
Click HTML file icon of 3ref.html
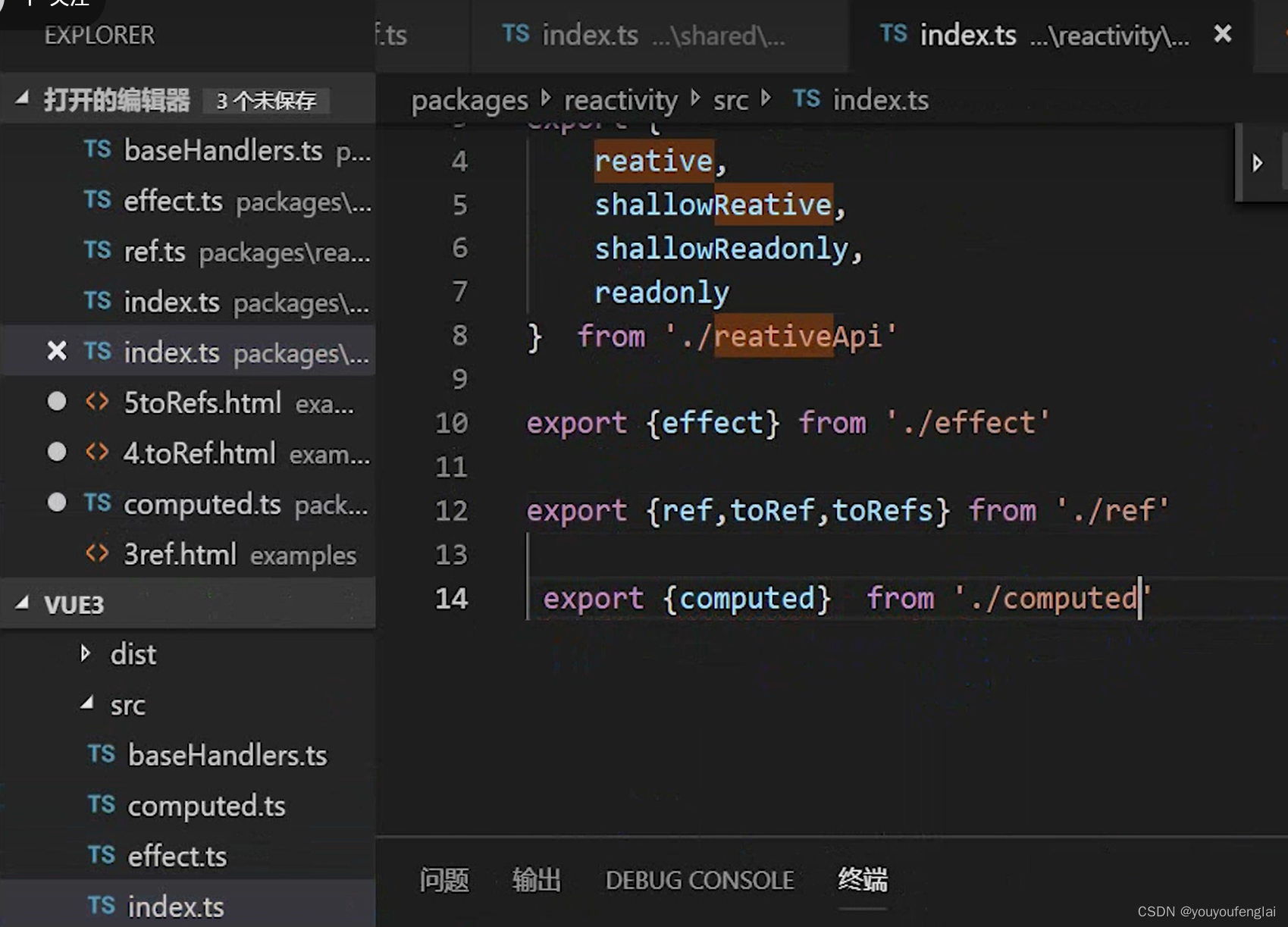(x=97, y=553)
